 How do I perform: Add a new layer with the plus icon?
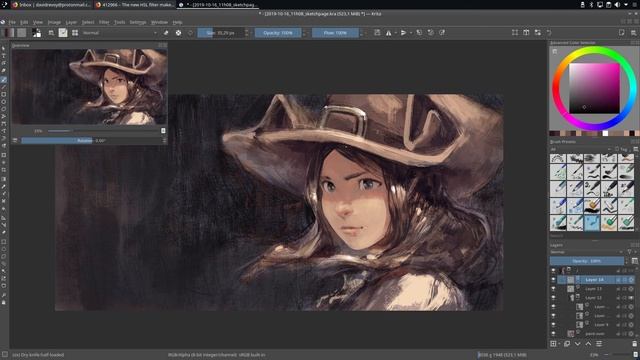553,344
